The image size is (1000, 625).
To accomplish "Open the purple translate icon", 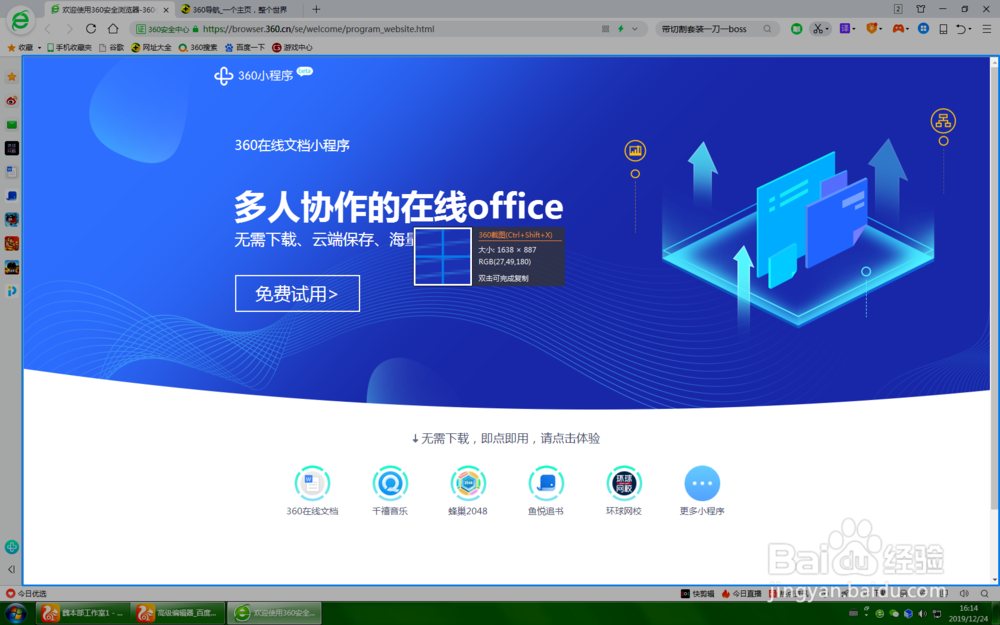I will click(844, 29).
